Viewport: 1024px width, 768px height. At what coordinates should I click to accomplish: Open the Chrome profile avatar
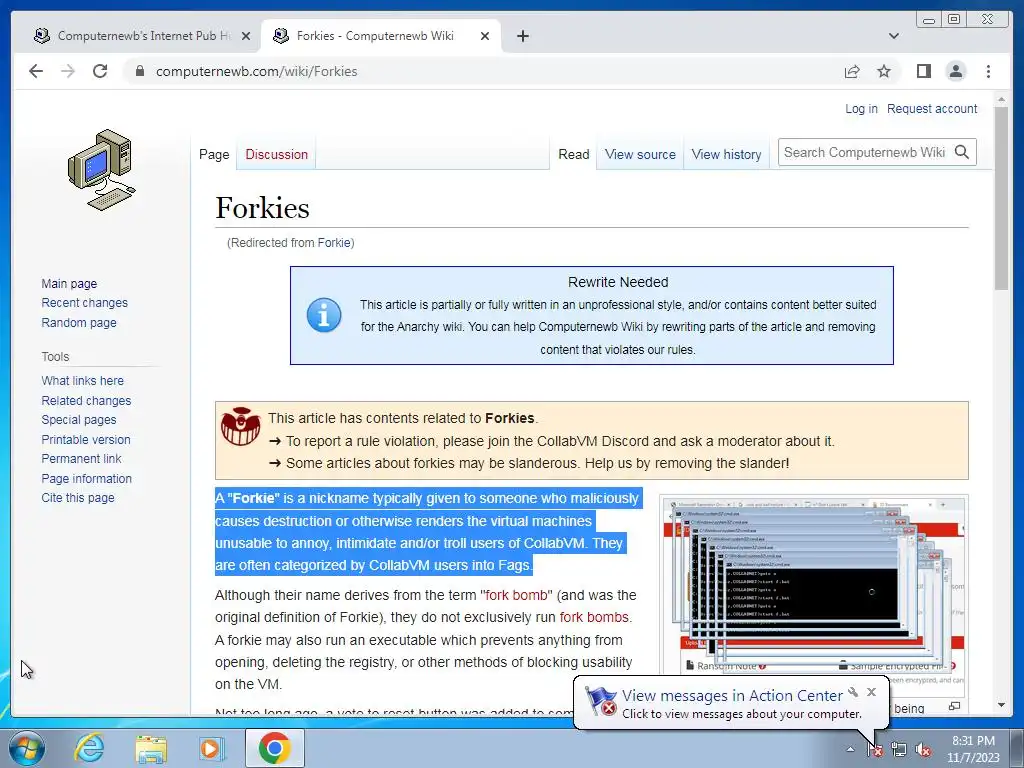956,71
